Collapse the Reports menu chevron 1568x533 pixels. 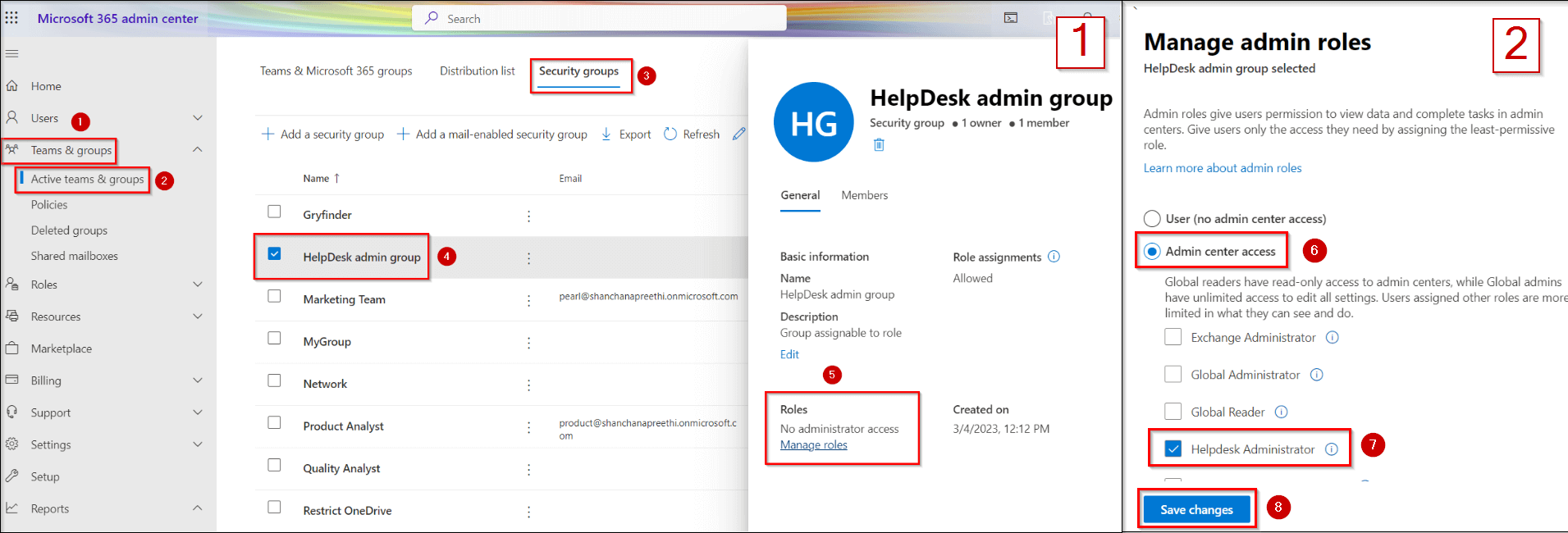tap(198, 508)
